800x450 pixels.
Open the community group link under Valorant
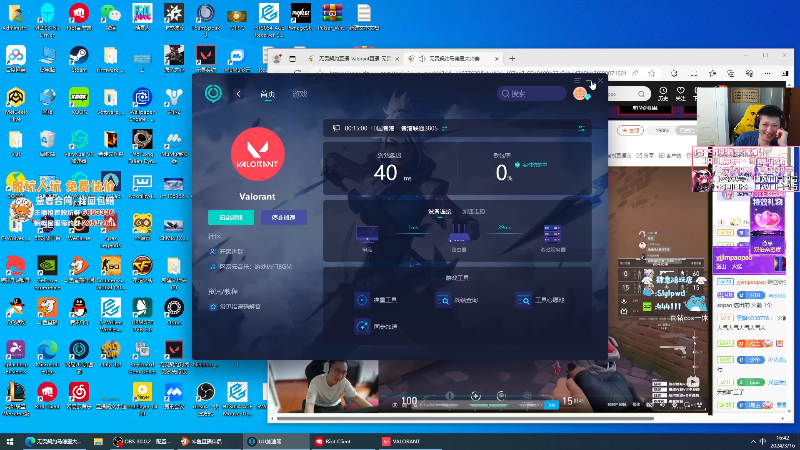(x=227, y=252)
